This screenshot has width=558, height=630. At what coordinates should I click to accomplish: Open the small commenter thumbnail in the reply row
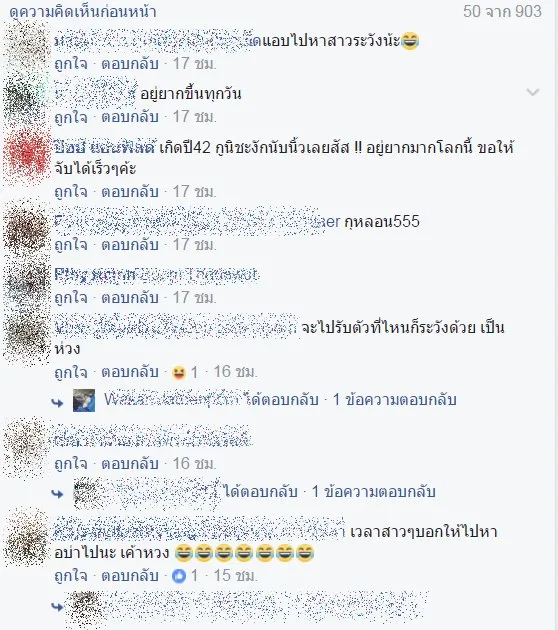tap(84, 400)
